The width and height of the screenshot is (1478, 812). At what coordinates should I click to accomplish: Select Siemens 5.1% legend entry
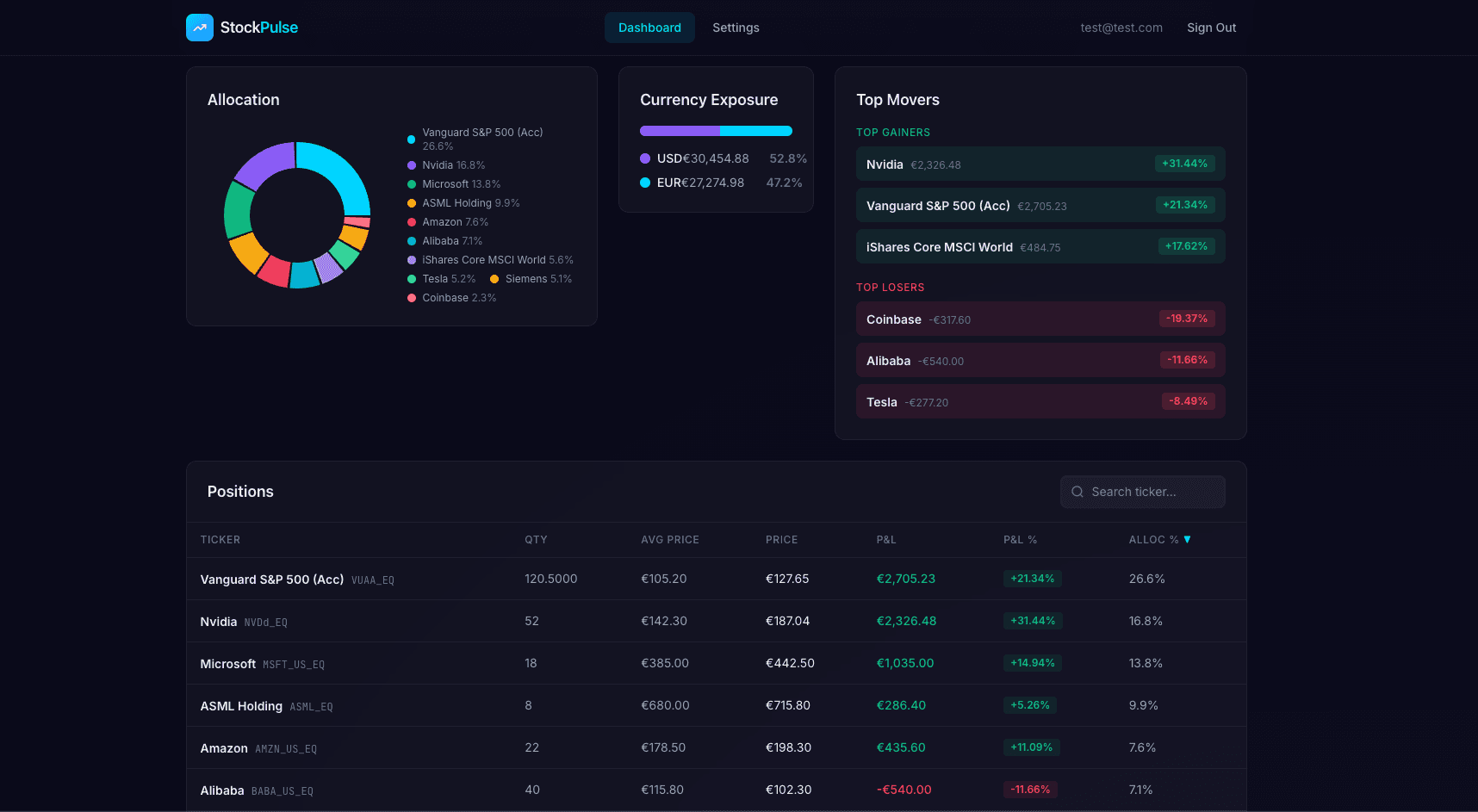tap(531, 279)
